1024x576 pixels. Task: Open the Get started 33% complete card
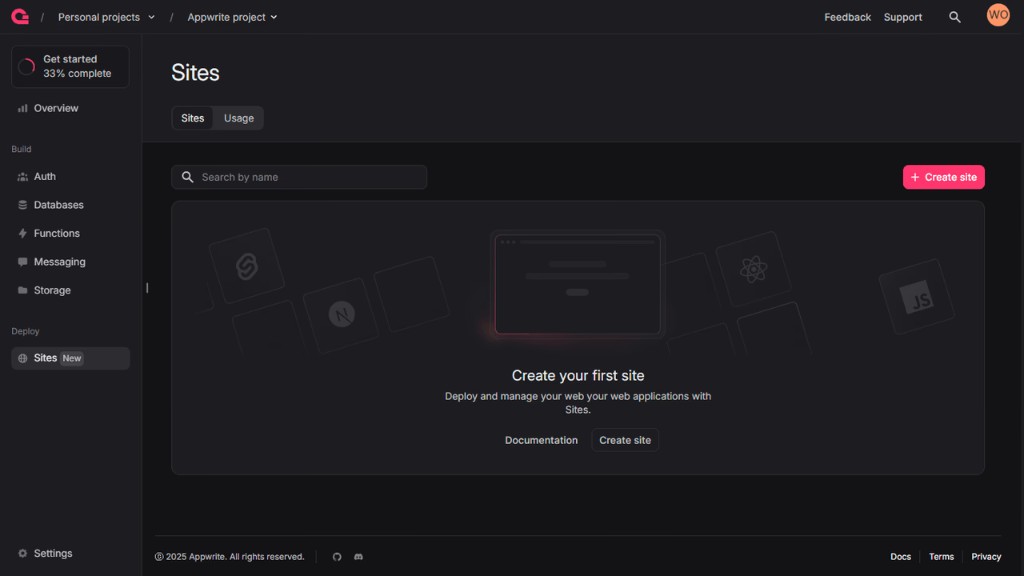71,67
